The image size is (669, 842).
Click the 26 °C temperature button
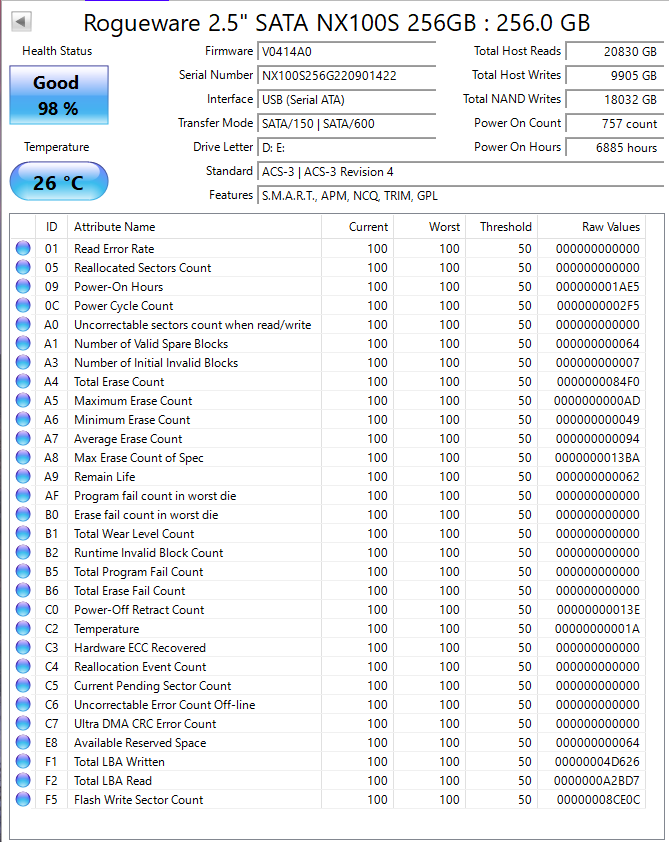[x=59, y=182]
